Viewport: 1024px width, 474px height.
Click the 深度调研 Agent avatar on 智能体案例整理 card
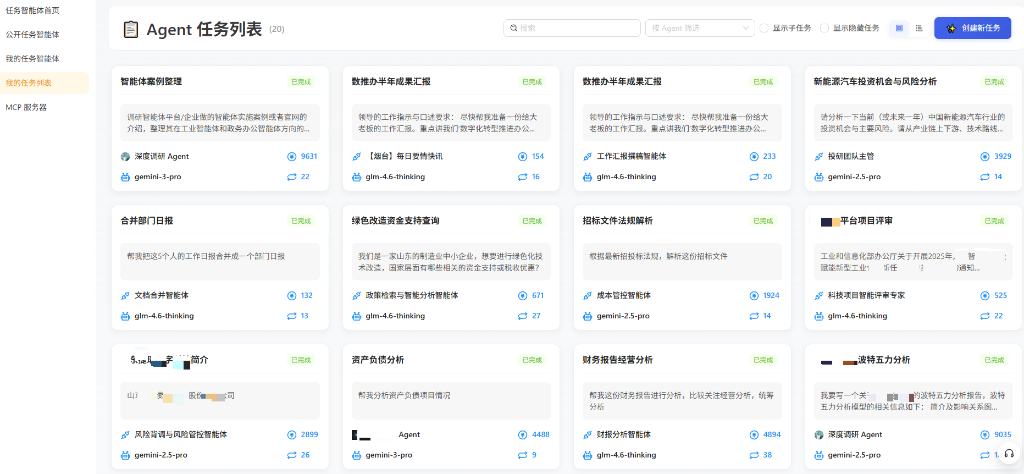click(125, 156)
